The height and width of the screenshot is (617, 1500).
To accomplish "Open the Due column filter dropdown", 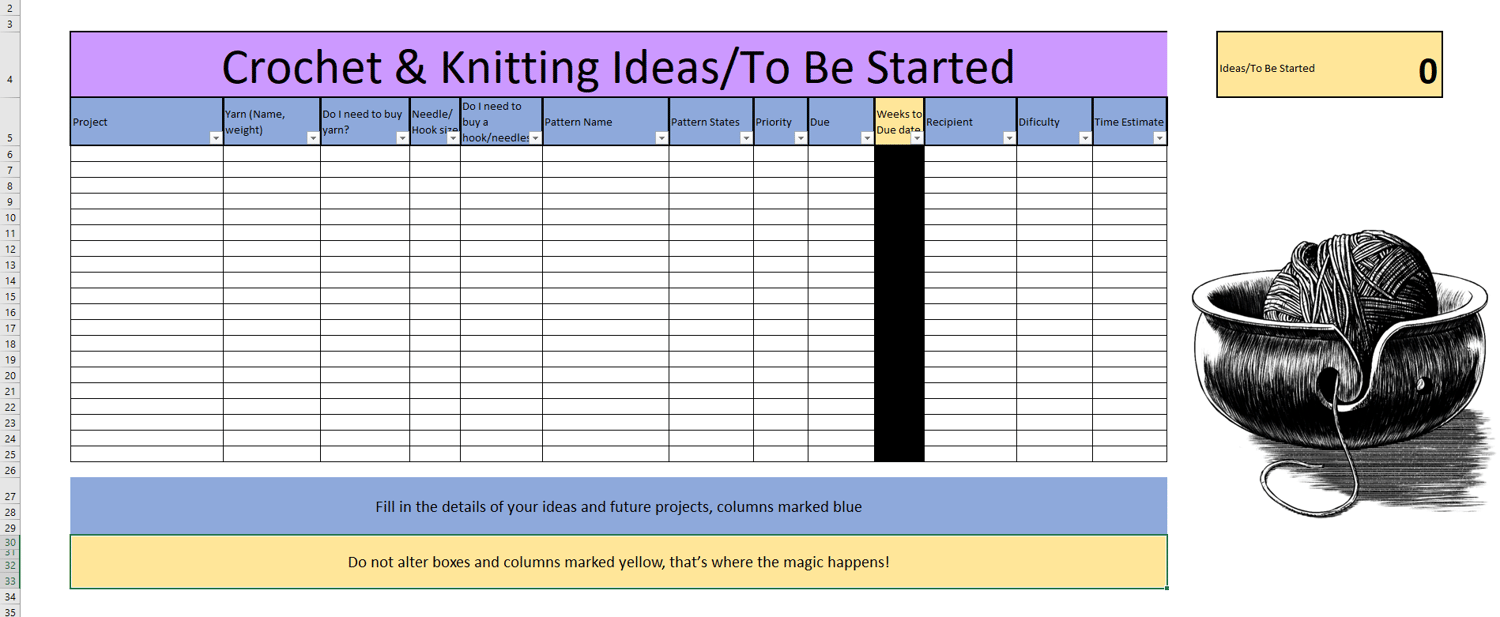I will click(x=866, y=138).
